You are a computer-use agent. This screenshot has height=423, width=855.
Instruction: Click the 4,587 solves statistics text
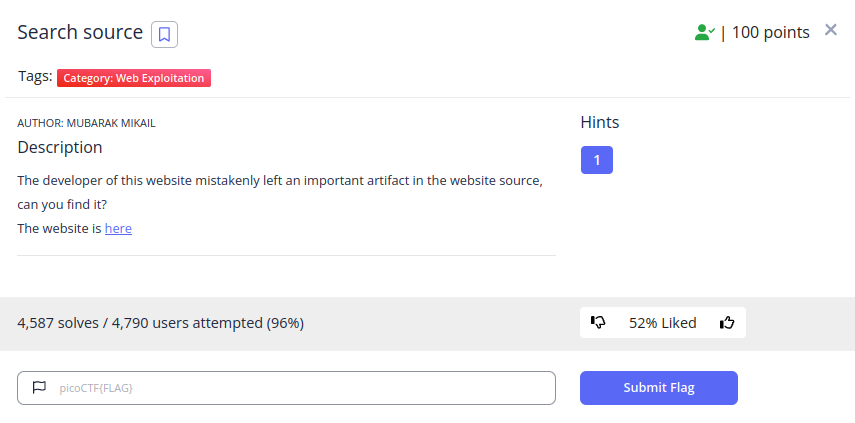click(x=160, y=323)
